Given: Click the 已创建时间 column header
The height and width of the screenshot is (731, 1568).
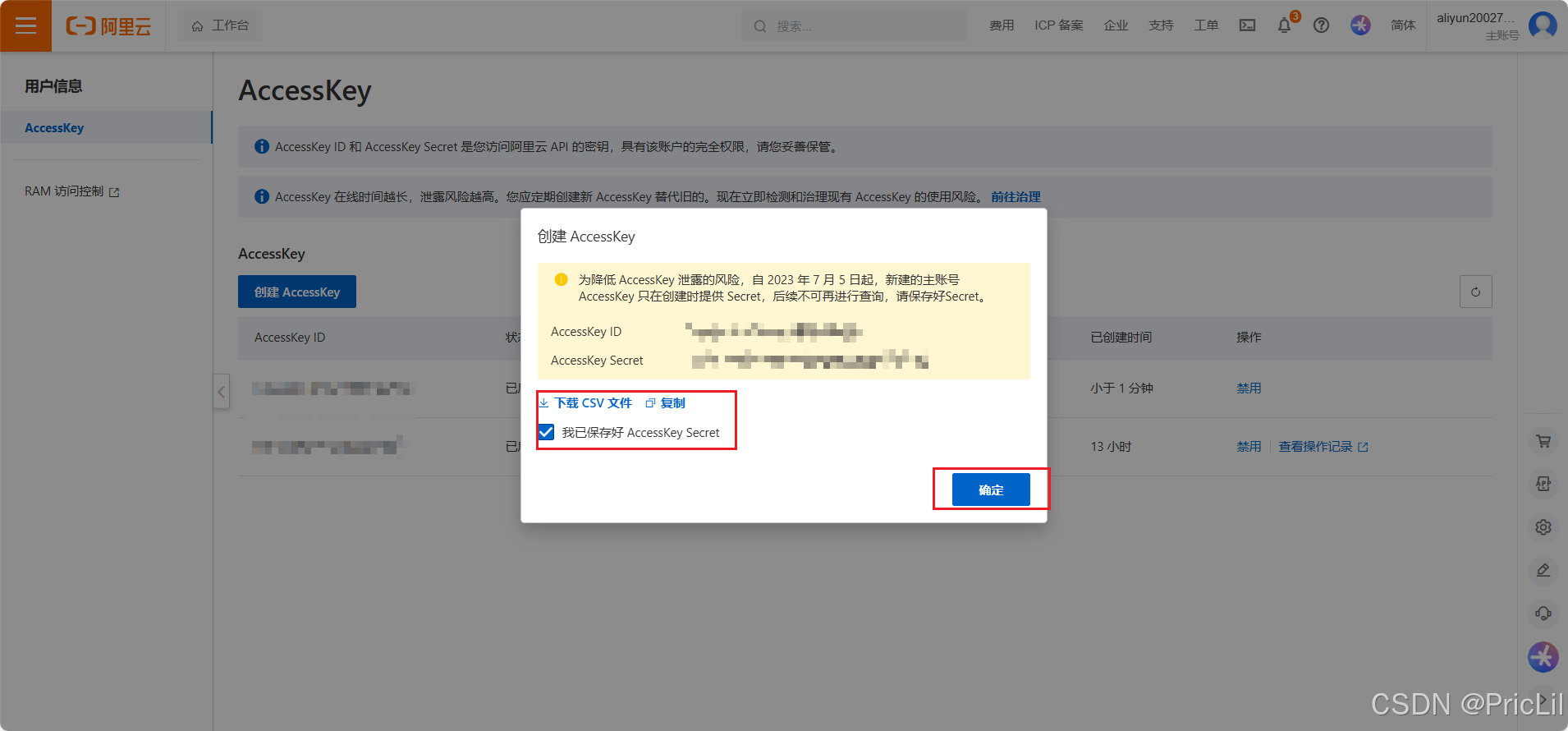Looking at the screenshot, I should [x=1121, y=337].
